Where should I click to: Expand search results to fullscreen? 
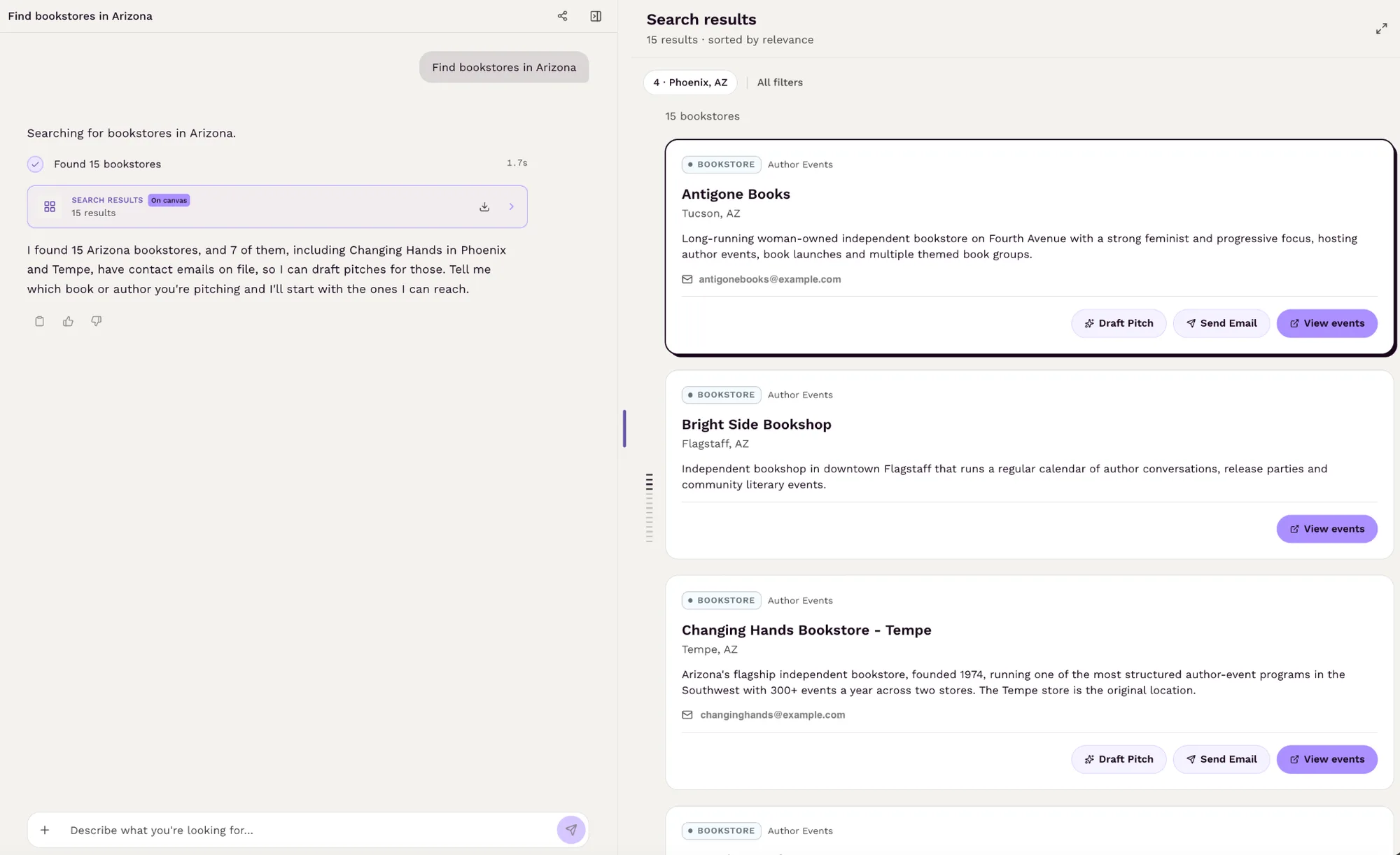[x=1381, y=29]
